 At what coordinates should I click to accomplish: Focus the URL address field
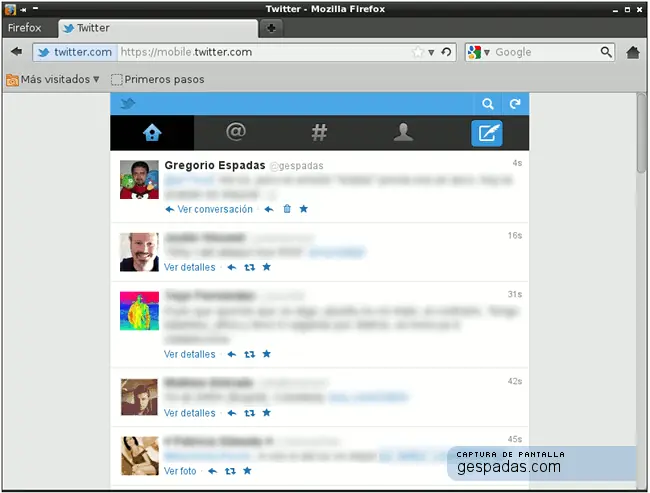pyautogui.click(x=265, y=52)
